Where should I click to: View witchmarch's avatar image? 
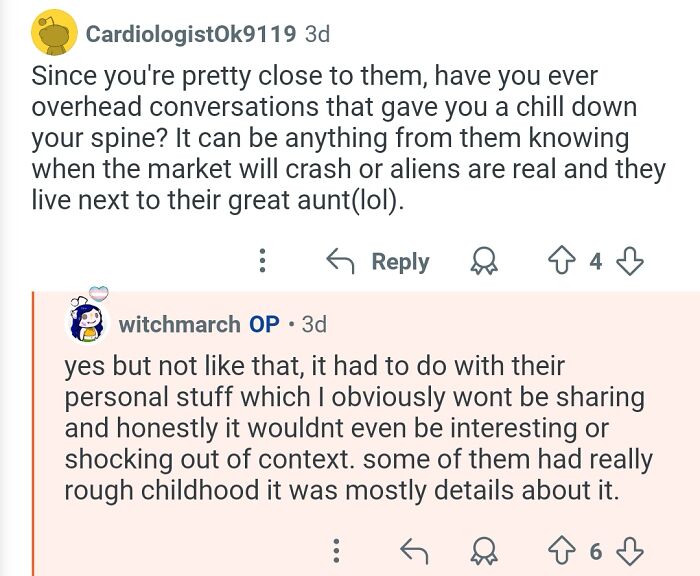tap(88, 321)
